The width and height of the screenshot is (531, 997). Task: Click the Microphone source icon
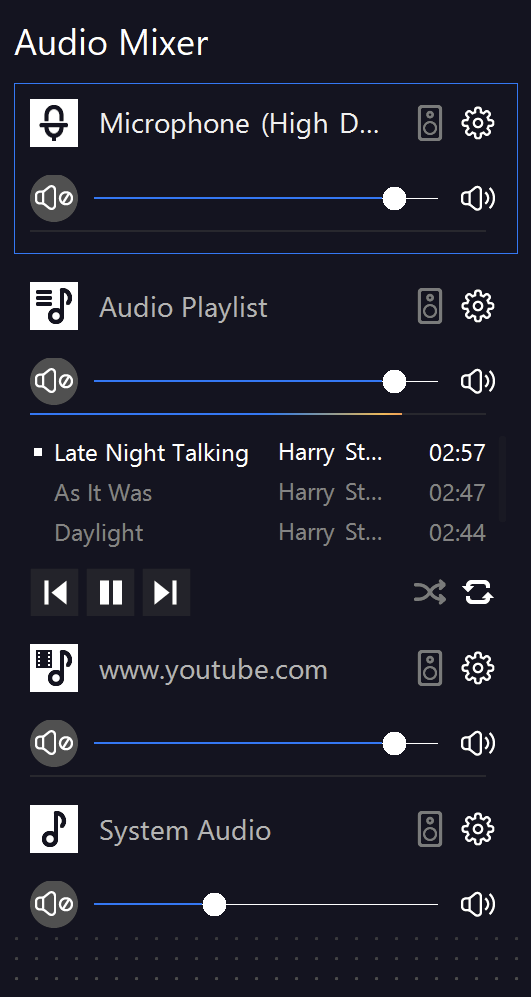pyautogui.click(x=54, y=123)
